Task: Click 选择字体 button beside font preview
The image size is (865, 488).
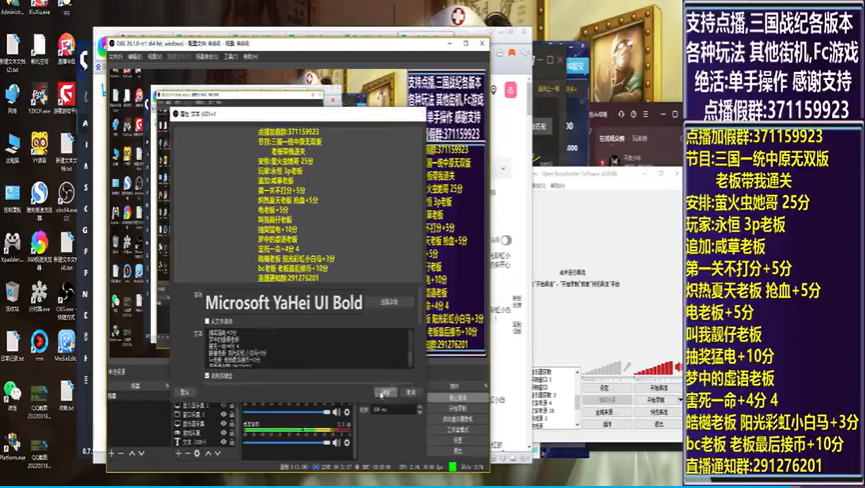Action: [x=389, y=302]
